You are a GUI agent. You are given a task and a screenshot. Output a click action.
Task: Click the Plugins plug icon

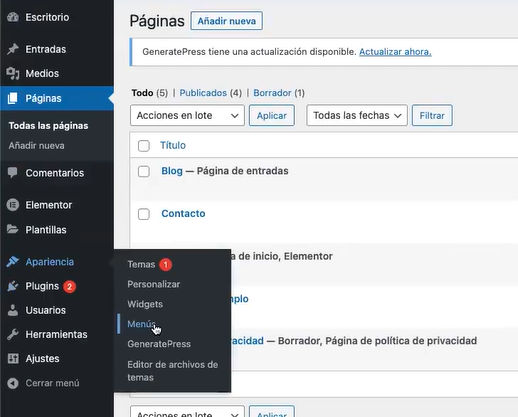(x=13, y=286)
